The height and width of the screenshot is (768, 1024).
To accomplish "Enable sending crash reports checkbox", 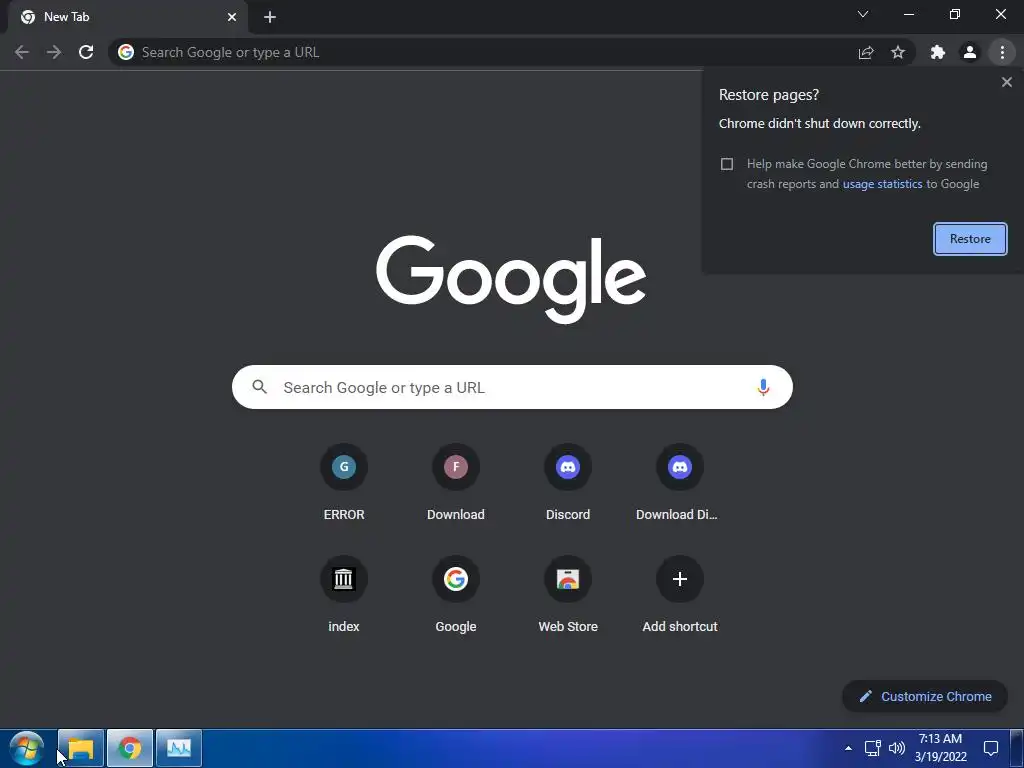I will pos(727,164).
